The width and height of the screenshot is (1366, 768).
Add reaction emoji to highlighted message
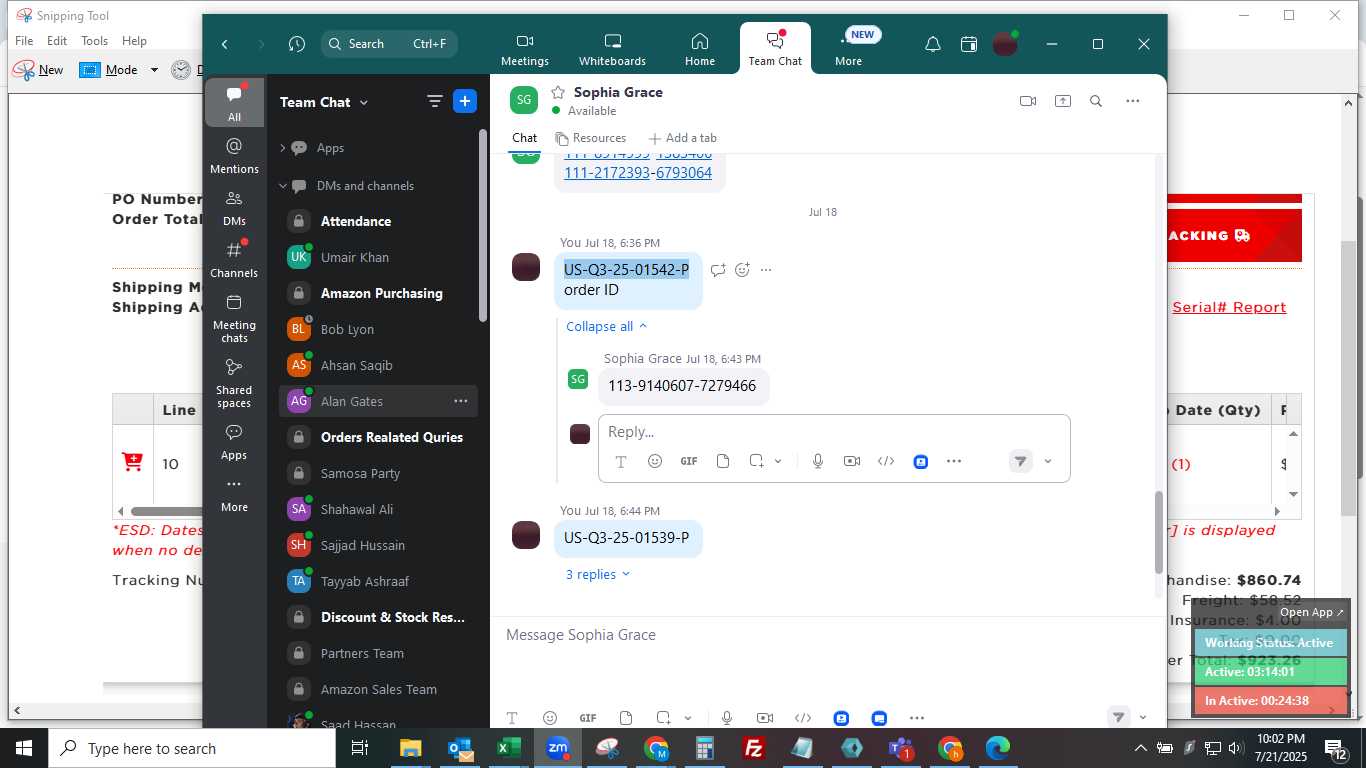[x=742, y=270]
